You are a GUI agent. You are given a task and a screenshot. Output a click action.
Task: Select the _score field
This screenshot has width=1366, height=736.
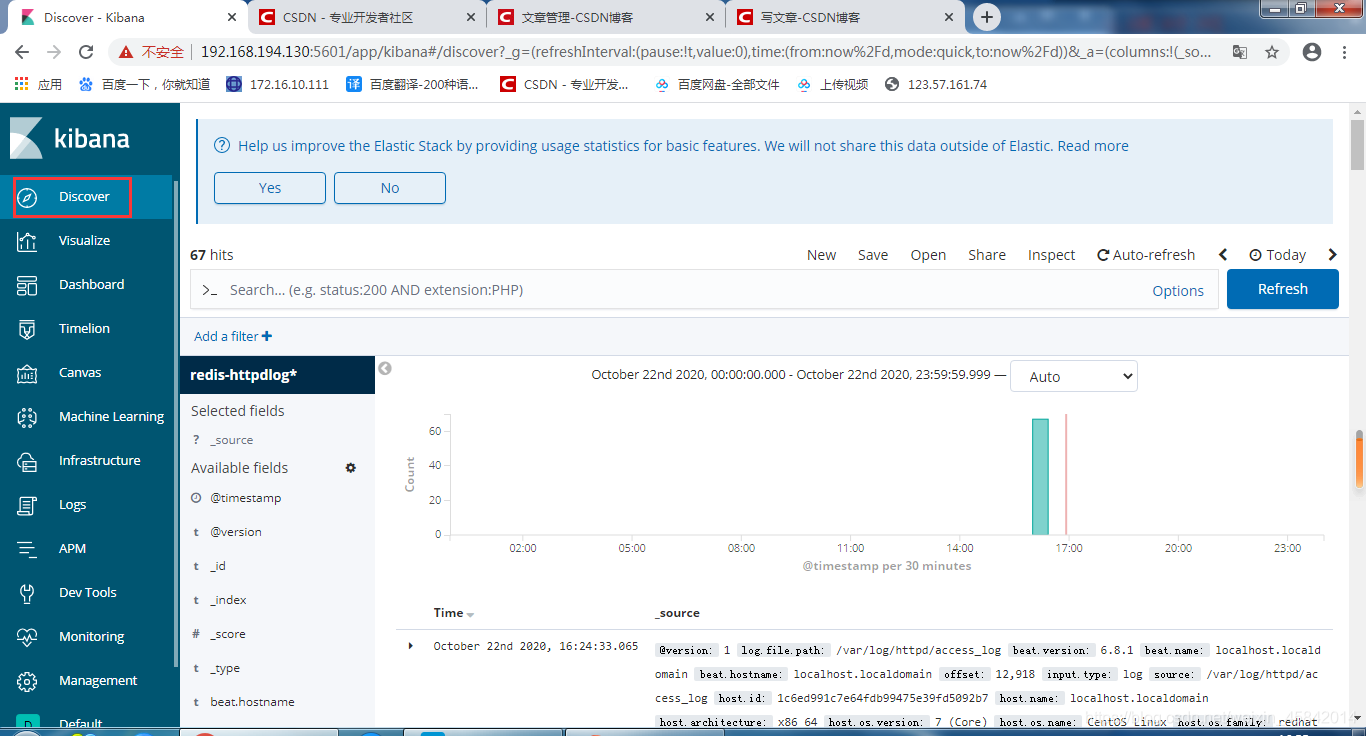[x=228, y=634]
